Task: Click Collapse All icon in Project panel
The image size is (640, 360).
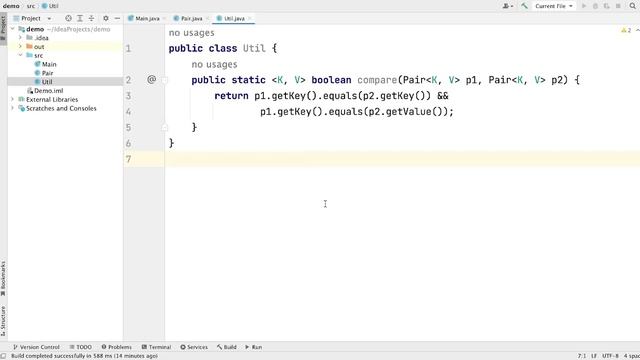Action: tap(91, 18)
